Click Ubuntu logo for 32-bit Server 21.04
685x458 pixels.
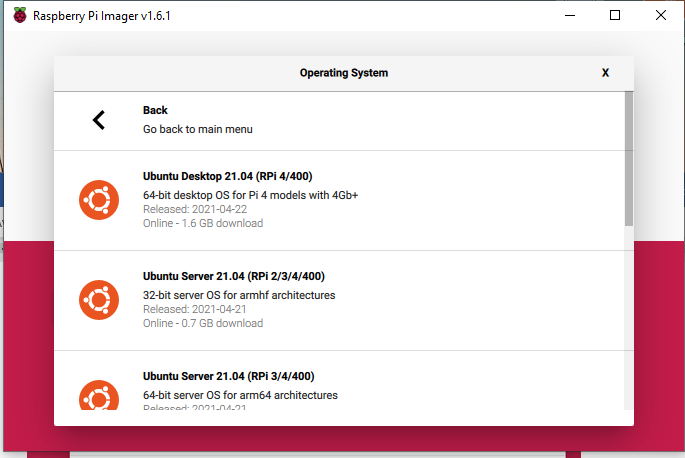pos(99,300)
